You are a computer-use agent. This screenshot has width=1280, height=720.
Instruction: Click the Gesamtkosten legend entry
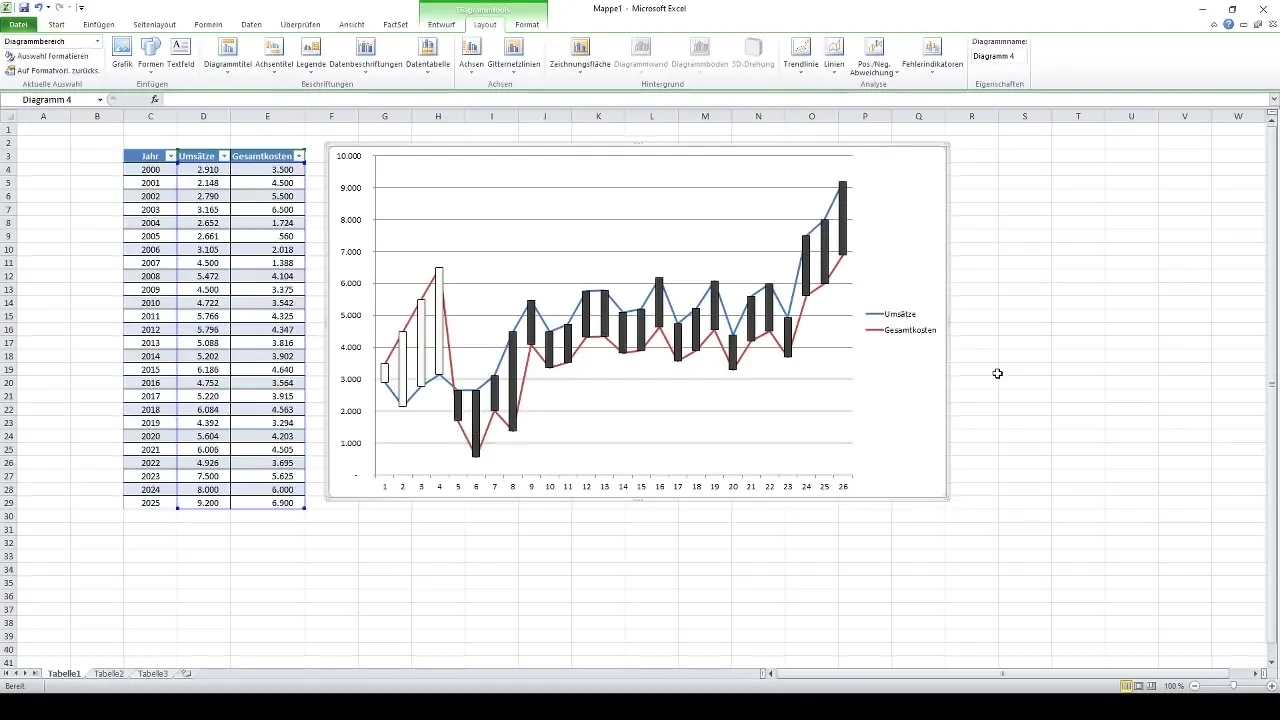[x=901, y=330]
